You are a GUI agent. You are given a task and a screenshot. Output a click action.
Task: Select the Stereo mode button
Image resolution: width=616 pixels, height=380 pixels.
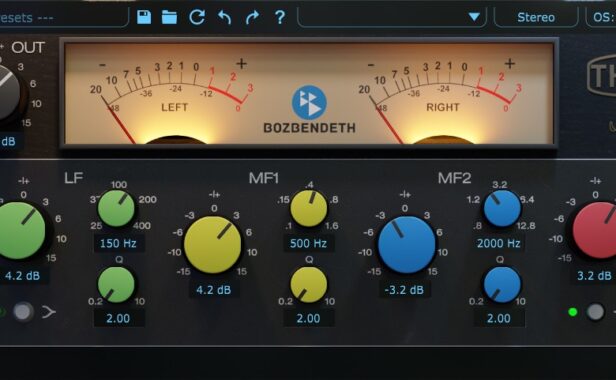536,17
